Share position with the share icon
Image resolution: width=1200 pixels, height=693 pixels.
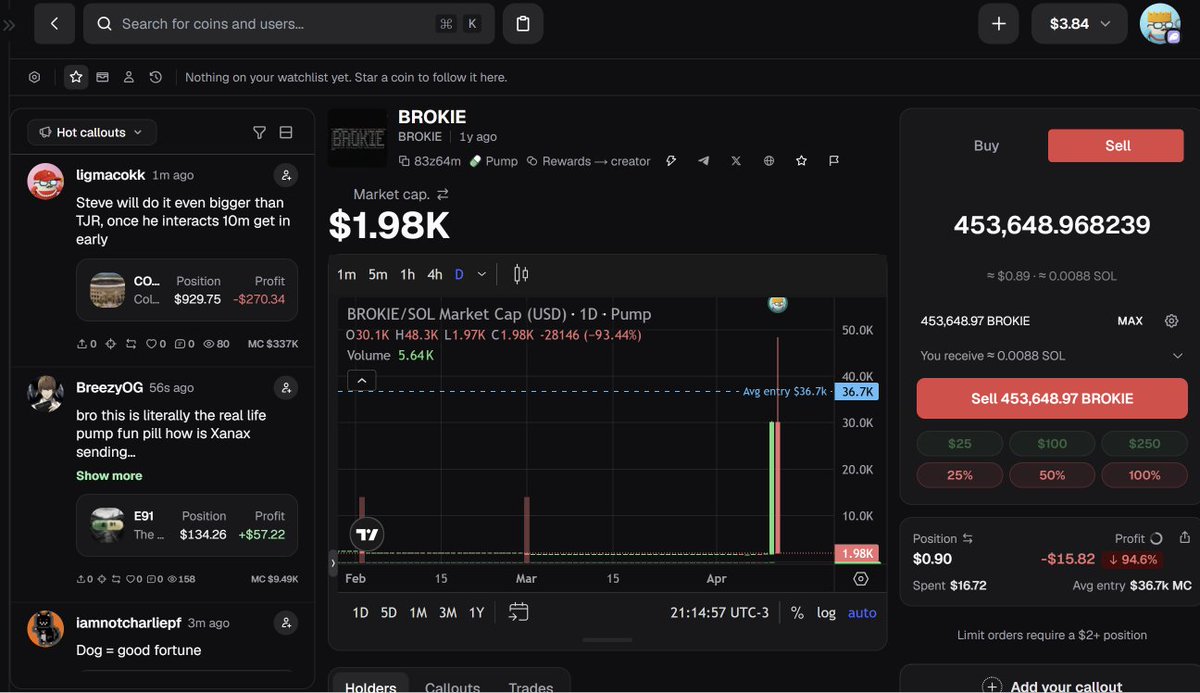tap(1186, 538)
